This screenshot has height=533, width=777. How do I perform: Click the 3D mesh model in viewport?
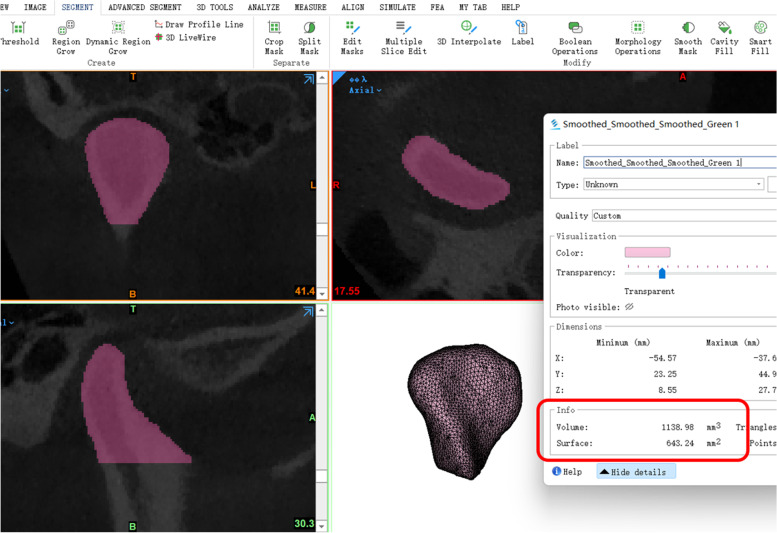click(x=464, y=411)
